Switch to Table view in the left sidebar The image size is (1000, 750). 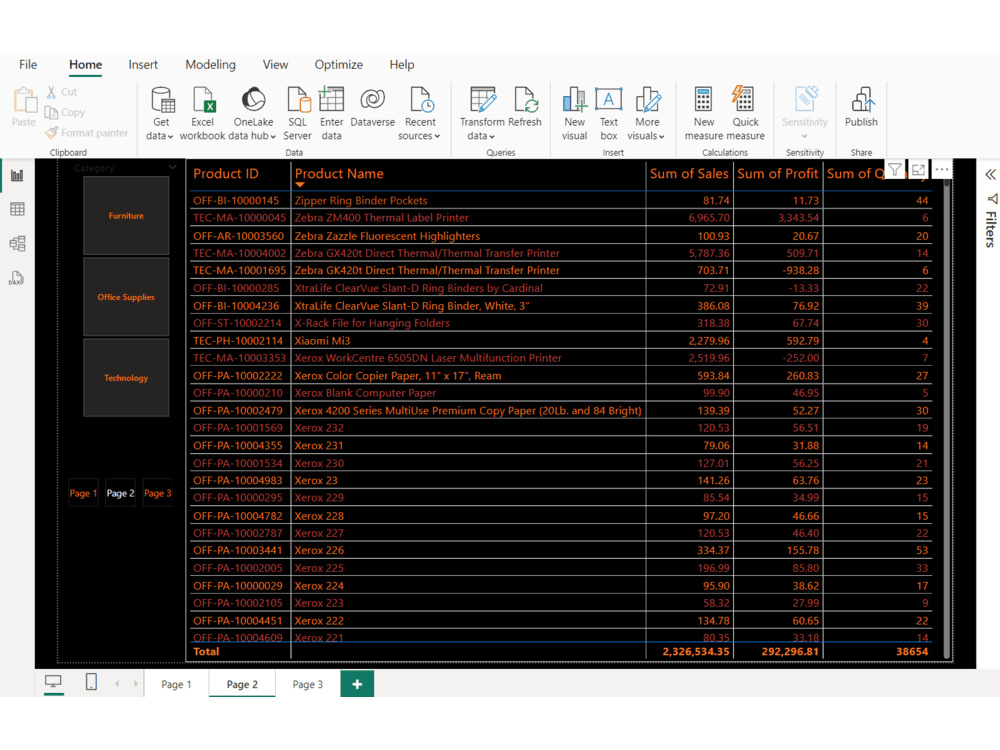(x=16, y=209)
